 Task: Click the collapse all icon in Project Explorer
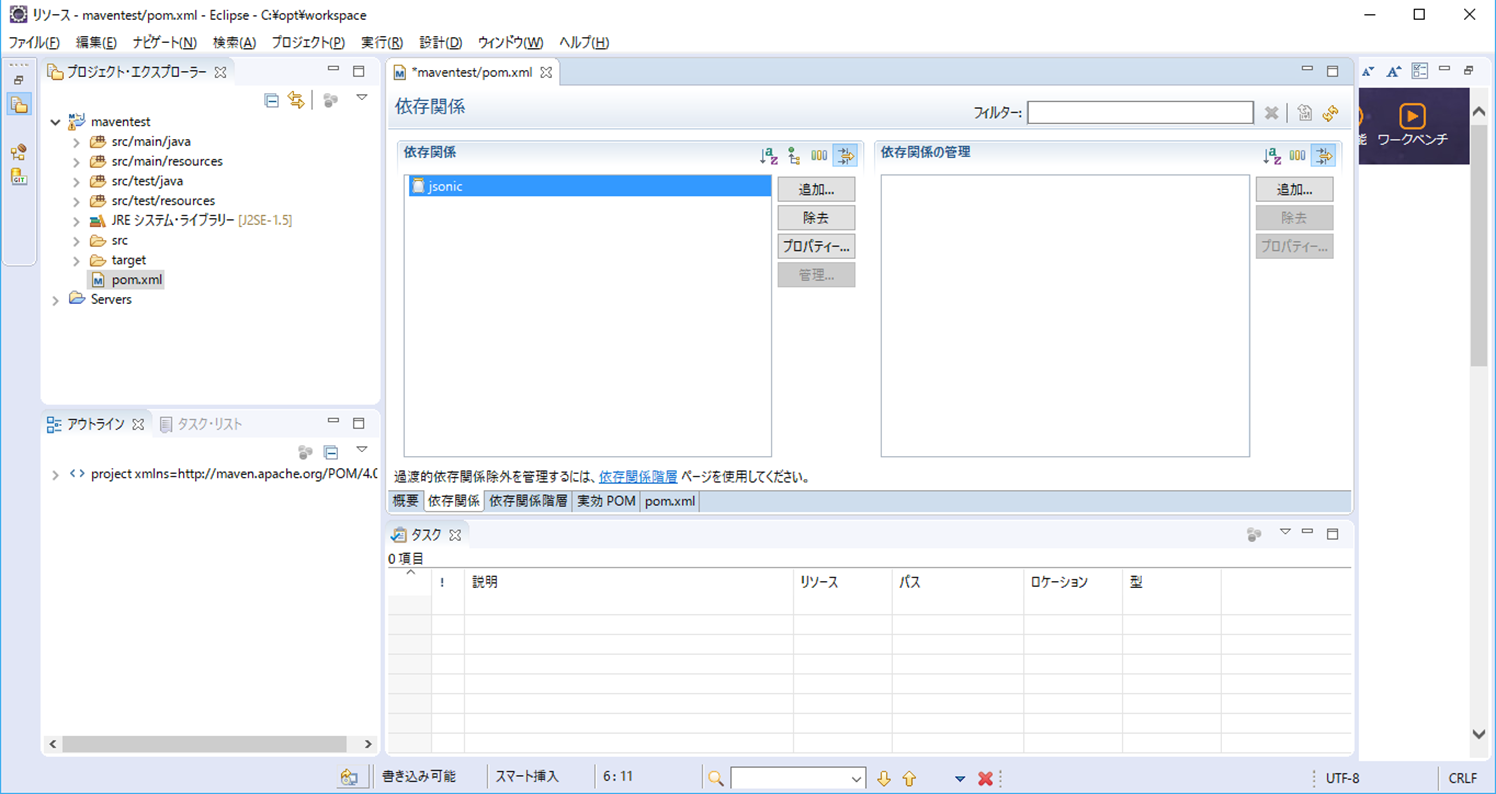click(x=271, y=100)
